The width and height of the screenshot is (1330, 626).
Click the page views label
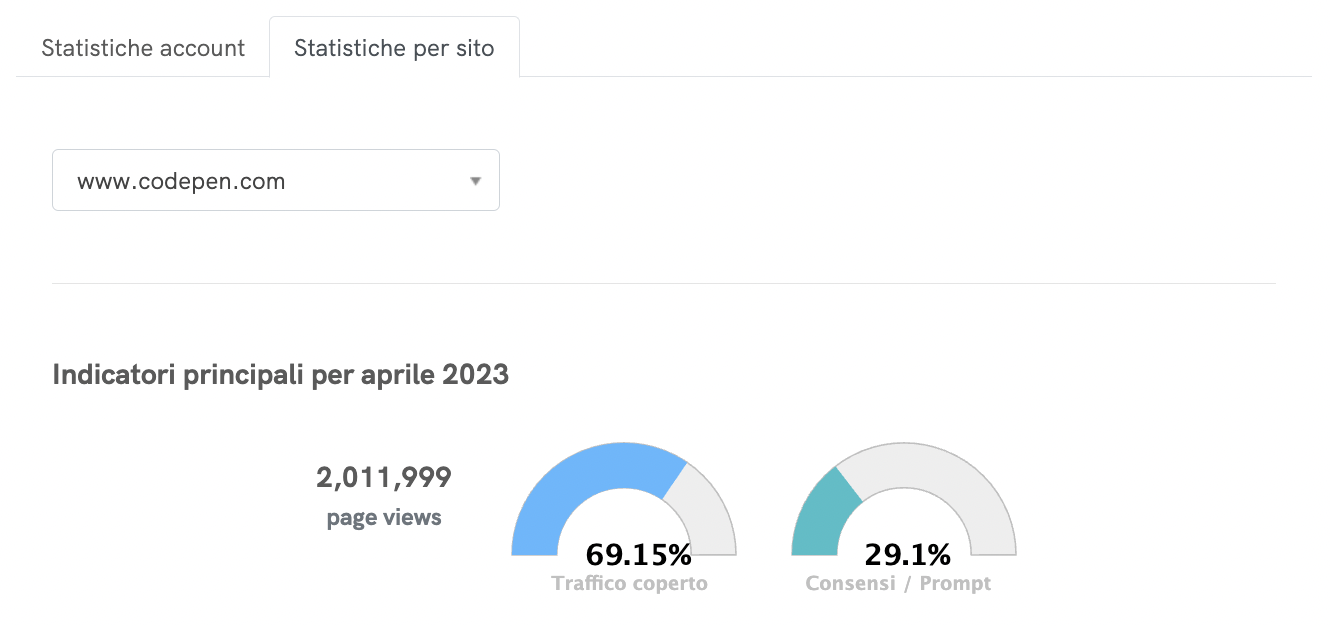(x=384, y=517)
